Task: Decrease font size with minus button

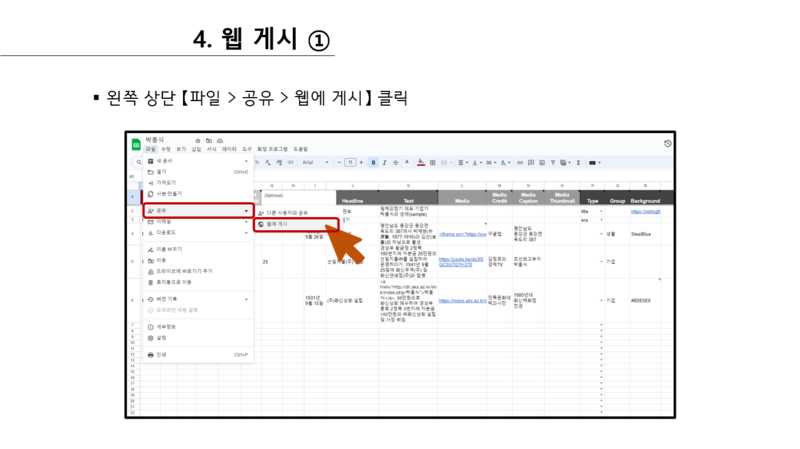Action: click(x=339, y=163)
